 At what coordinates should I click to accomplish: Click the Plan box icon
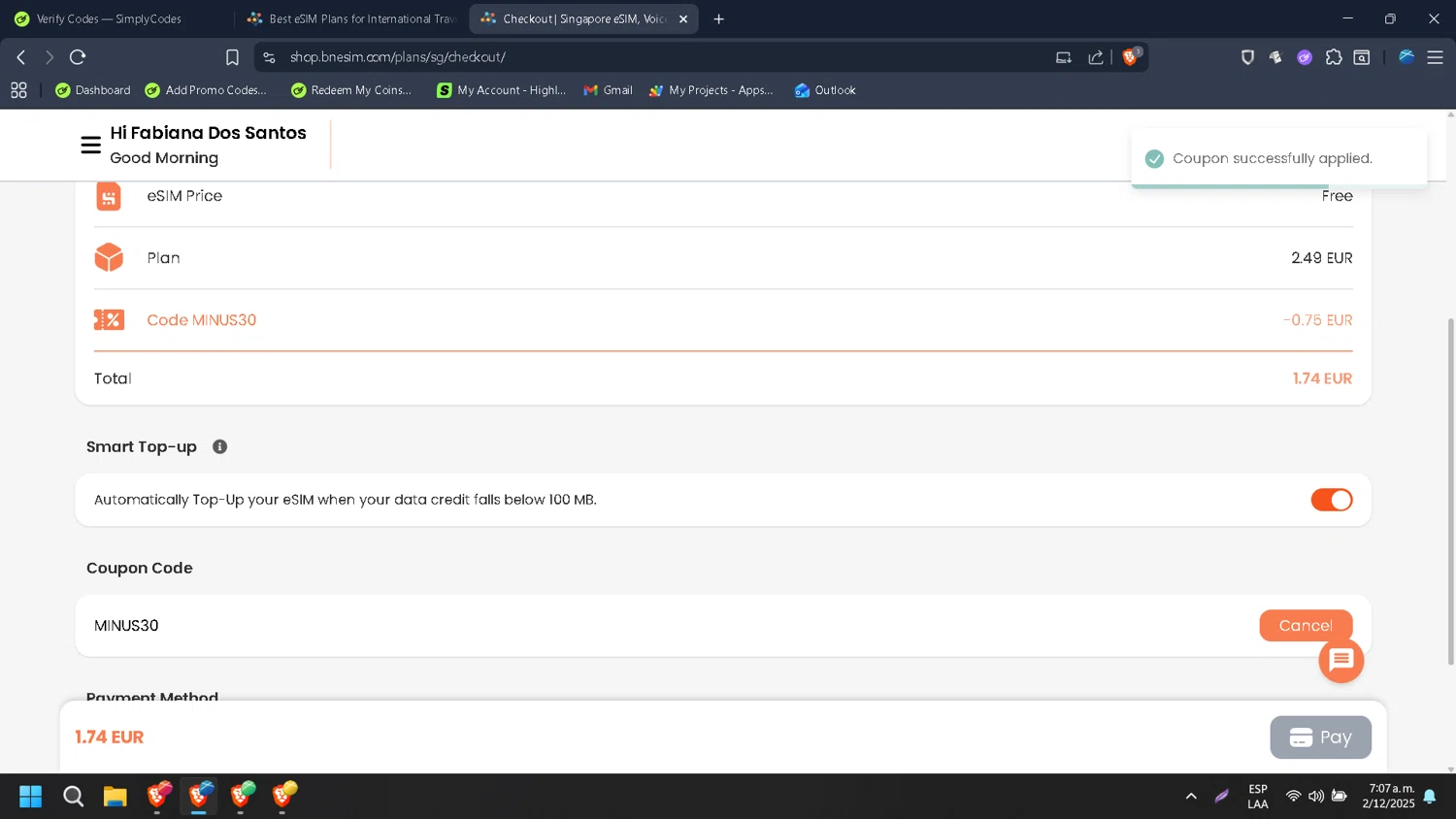109,257
